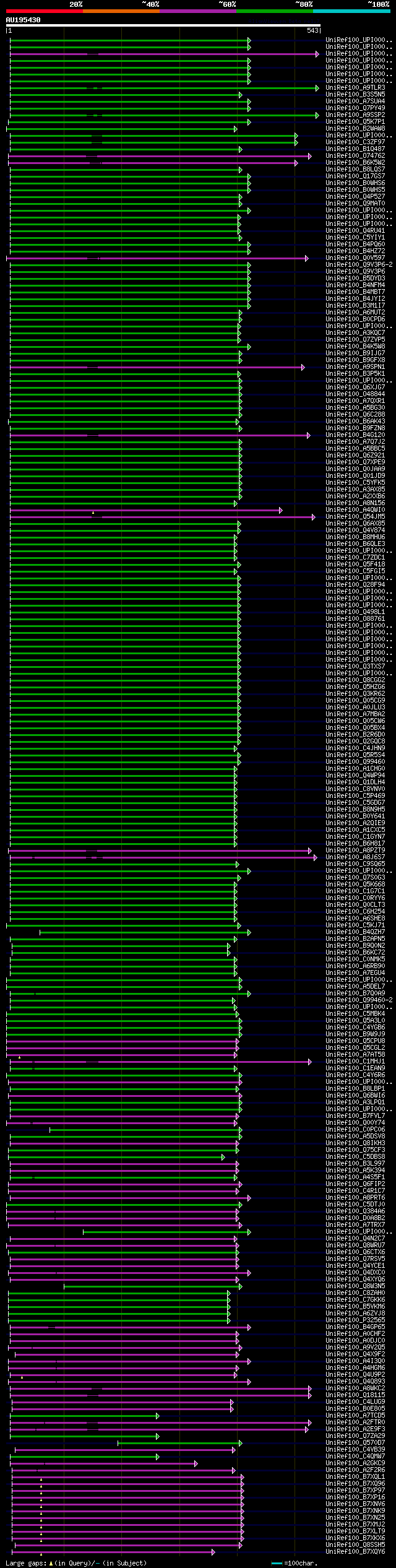
Task: Click the red ~20% identity legend bar
Action: coord(44,11)
